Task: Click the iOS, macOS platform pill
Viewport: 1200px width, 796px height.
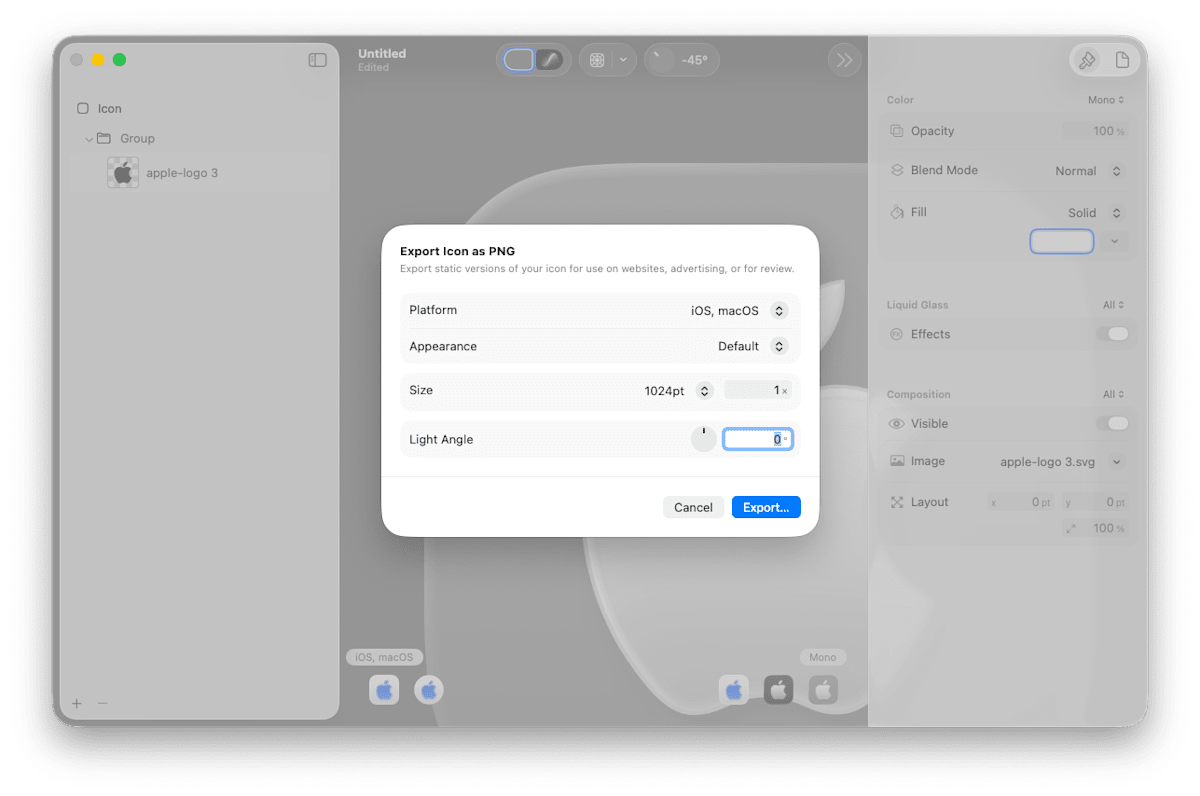Action: 385,657
